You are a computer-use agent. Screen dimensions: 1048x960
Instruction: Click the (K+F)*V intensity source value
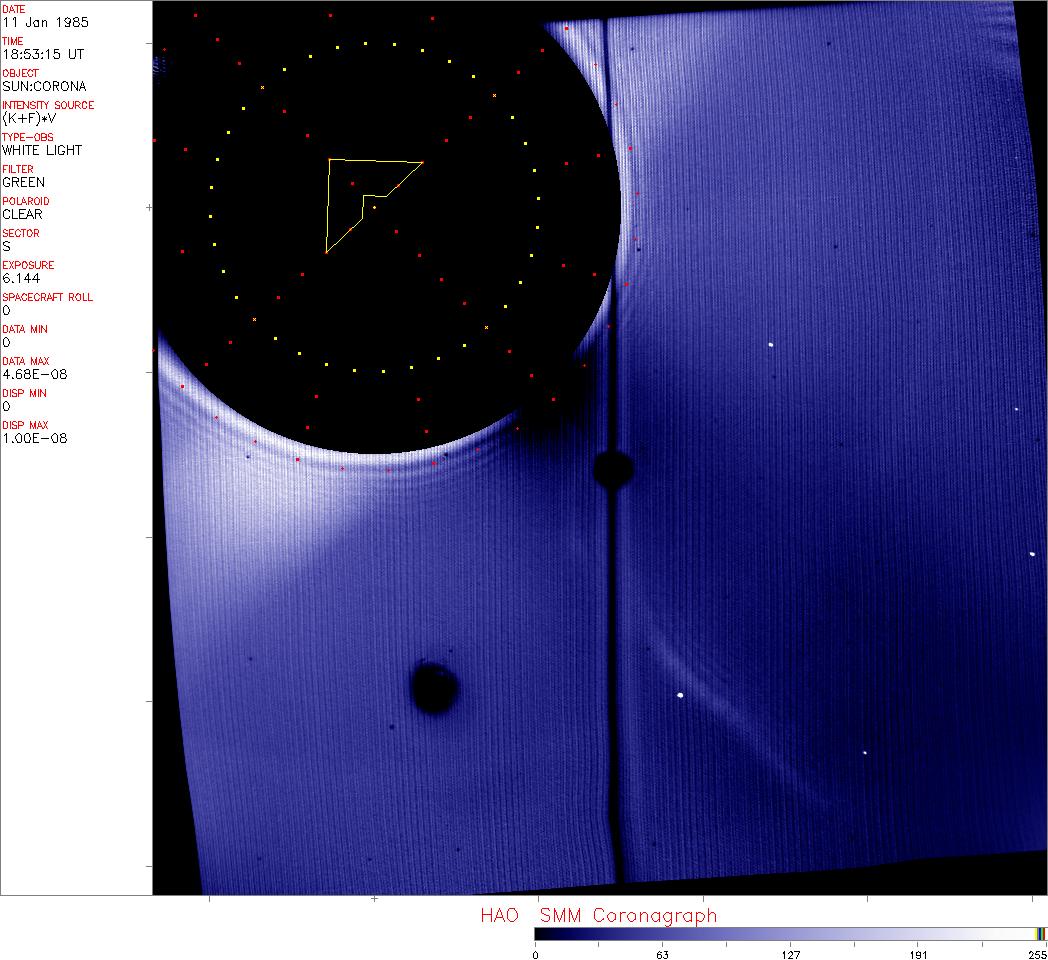point(28,118)
